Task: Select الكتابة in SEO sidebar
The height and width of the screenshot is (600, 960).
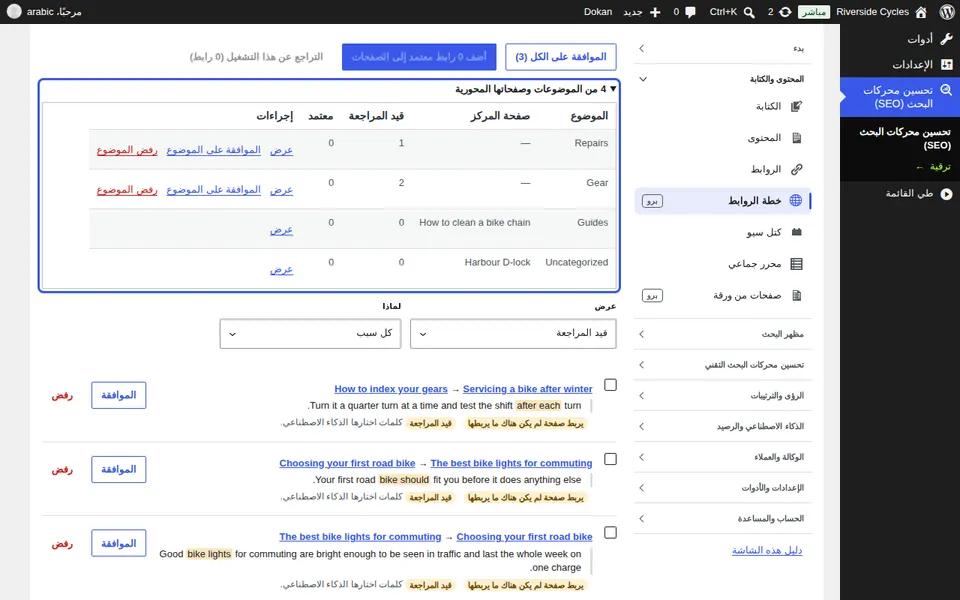Action: (768, 107)
